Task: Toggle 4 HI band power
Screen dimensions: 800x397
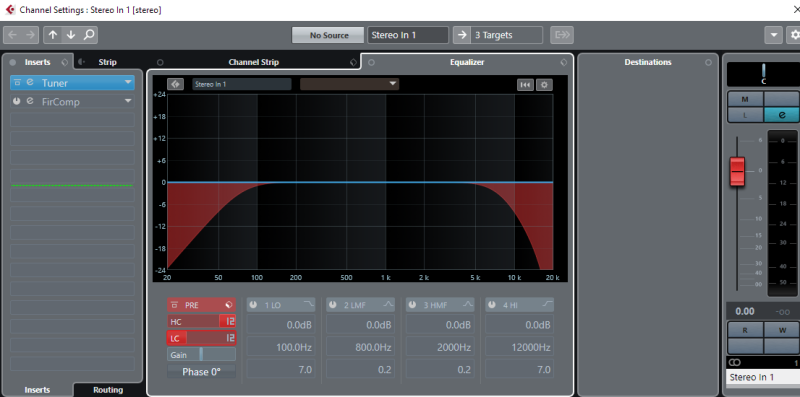Action: (x=492, y=305)
